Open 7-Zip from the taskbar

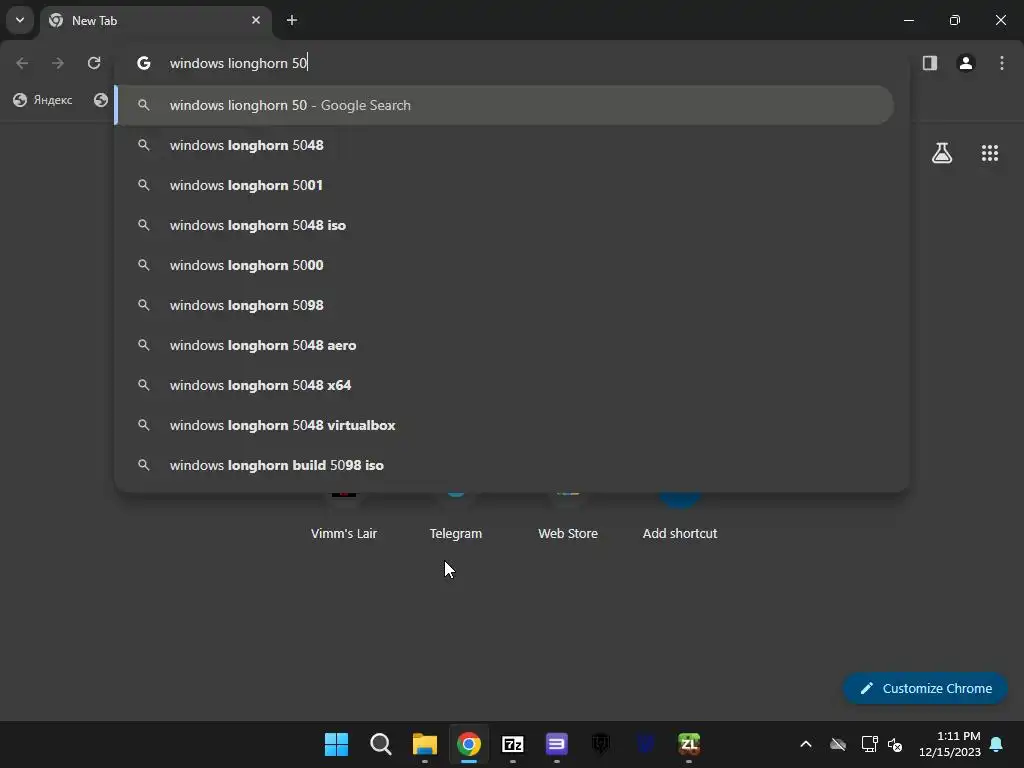point(513,744)
